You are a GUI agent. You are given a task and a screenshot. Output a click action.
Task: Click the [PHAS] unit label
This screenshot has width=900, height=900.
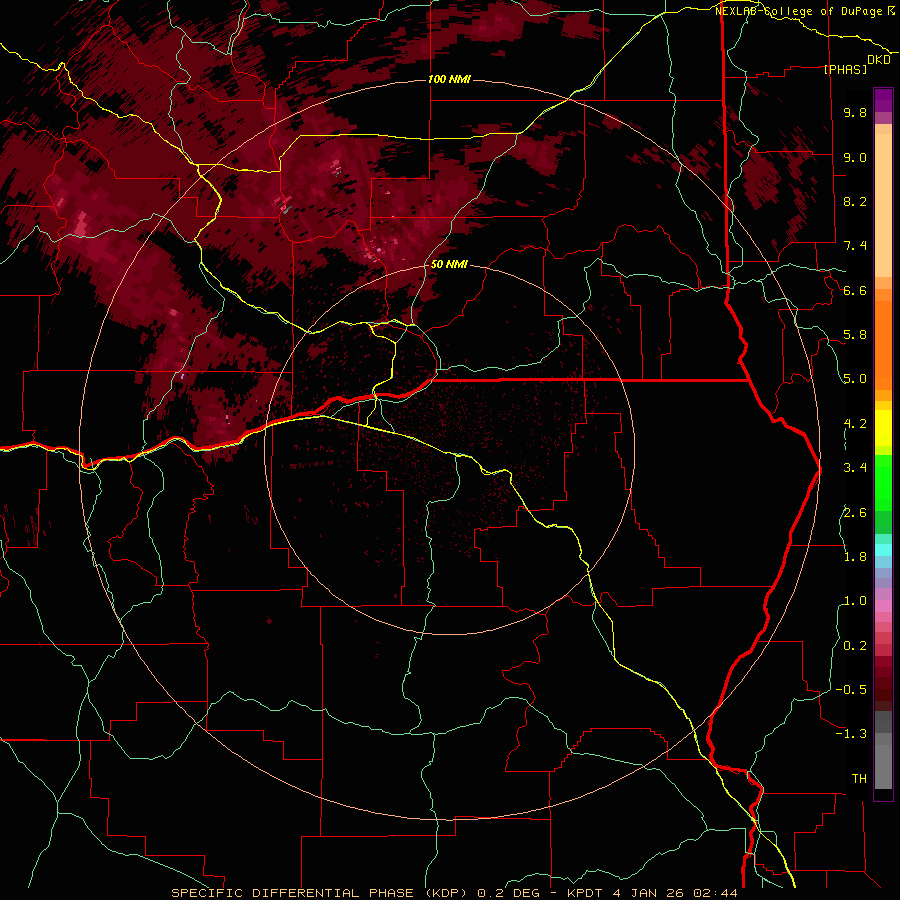click(845, 69)
